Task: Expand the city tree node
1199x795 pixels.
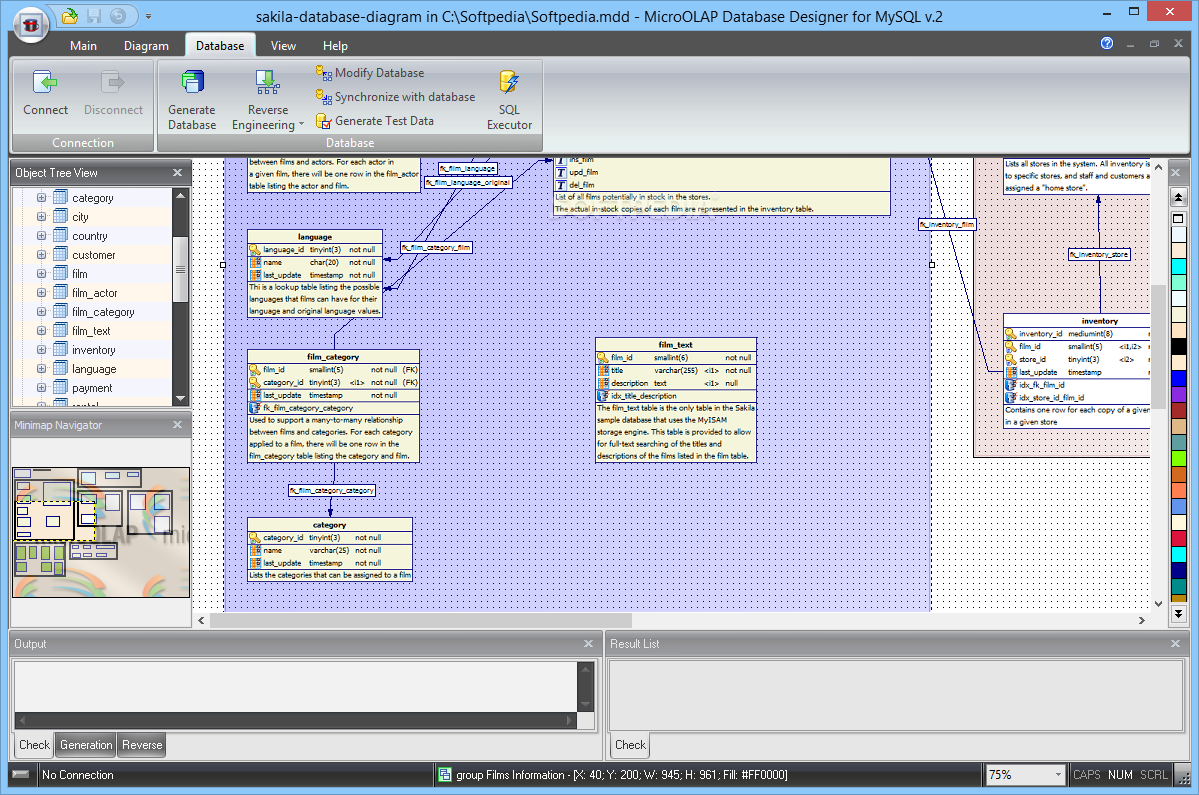Action: (41, 216)
